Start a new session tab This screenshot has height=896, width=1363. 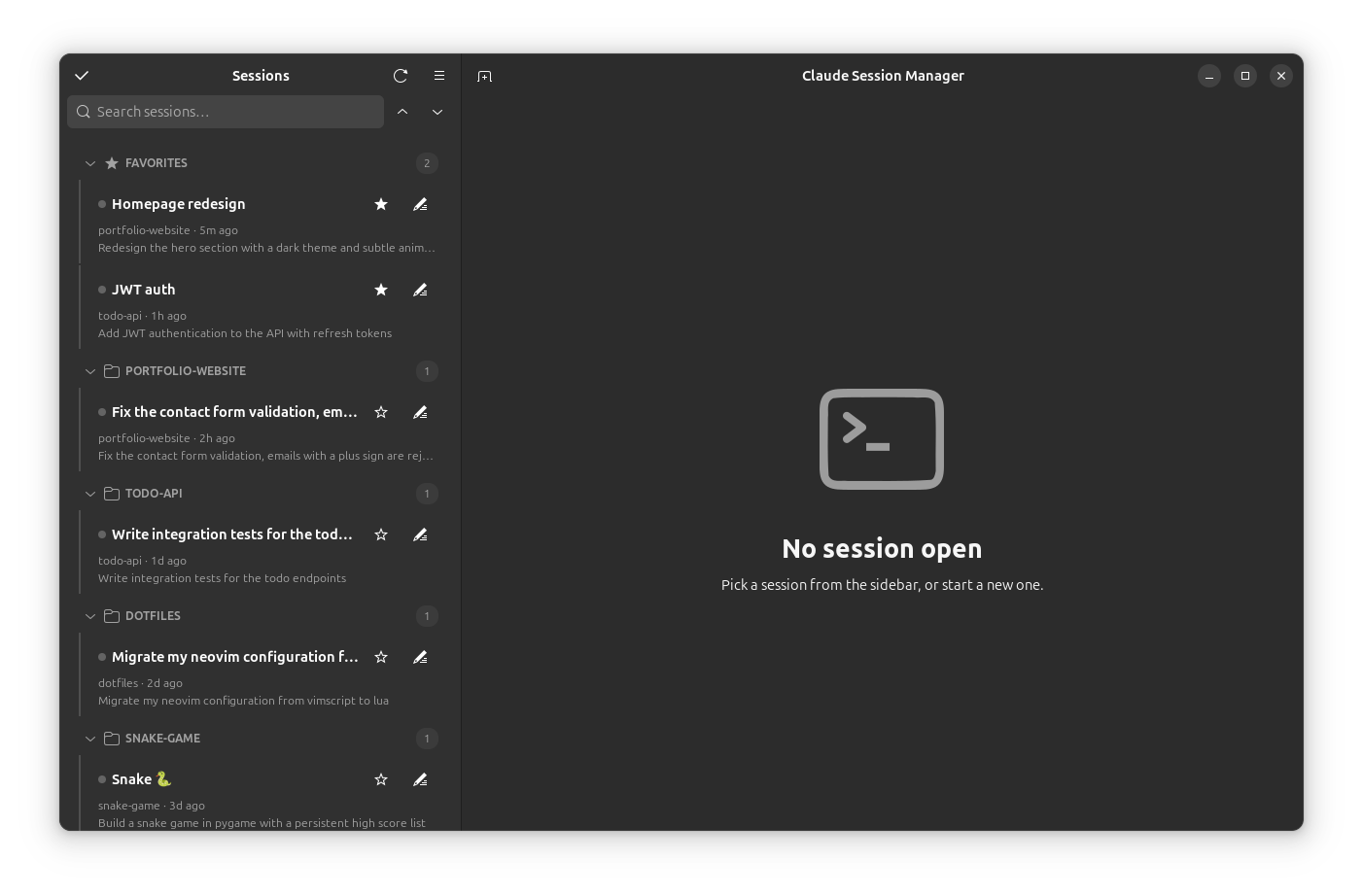coord(485,76)
